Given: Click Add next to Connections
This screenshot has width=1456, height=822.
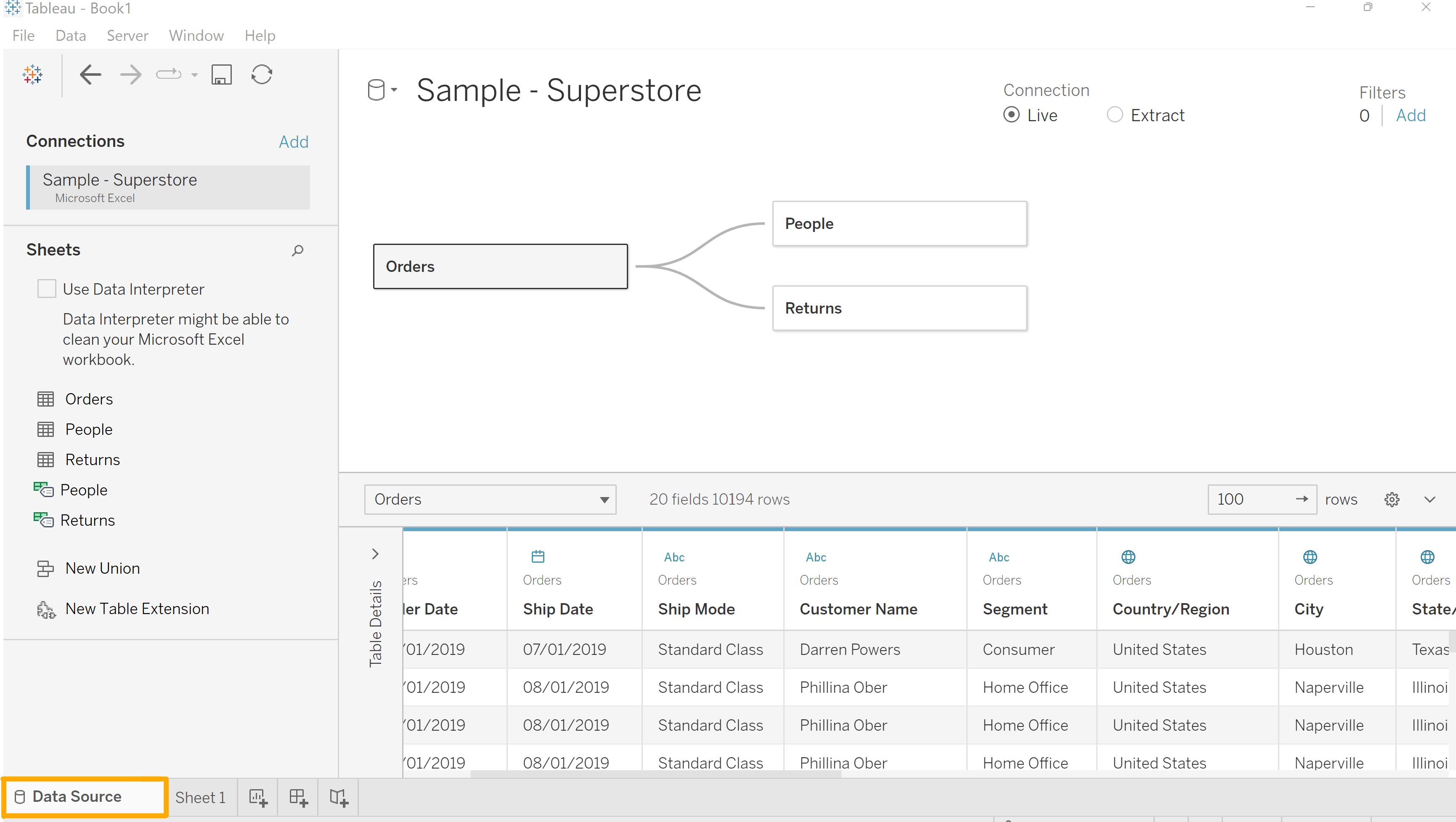Looking at the screenshot, I should click(x=293, y=141).
